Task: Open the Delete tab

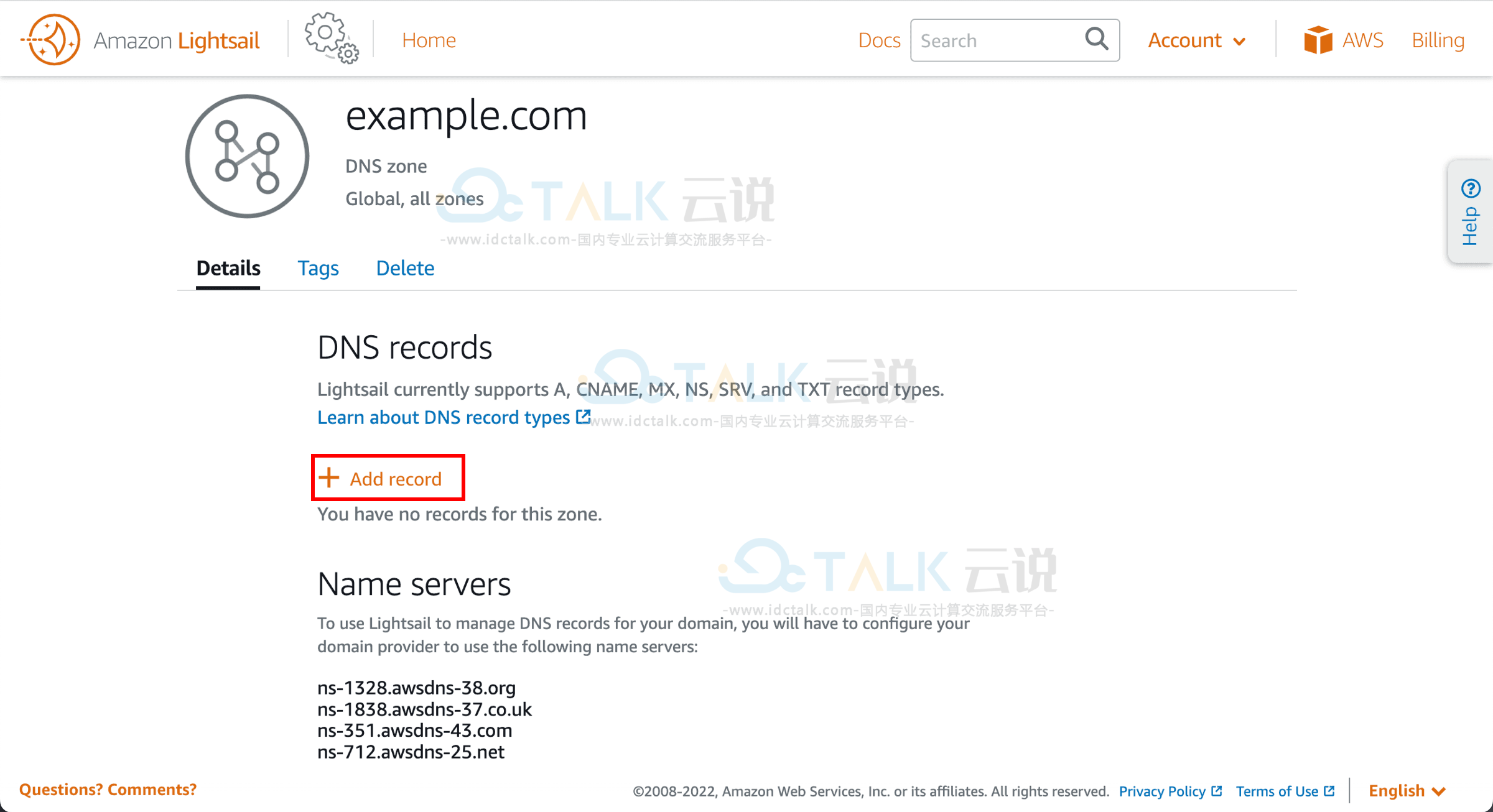Action: click(405, 268)
